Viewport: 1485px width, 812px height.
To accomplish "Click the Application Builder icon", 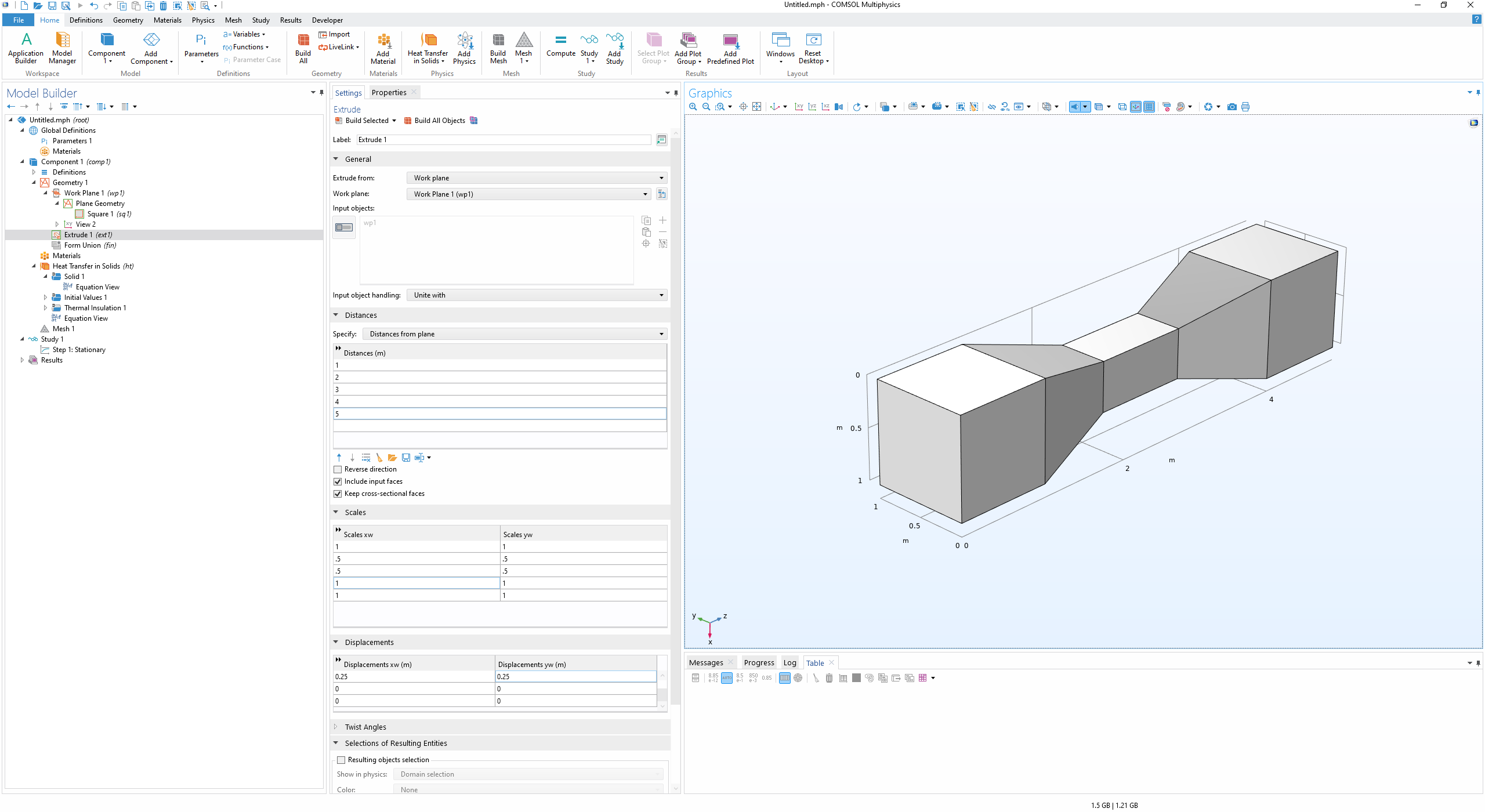I will click(26, 48).
